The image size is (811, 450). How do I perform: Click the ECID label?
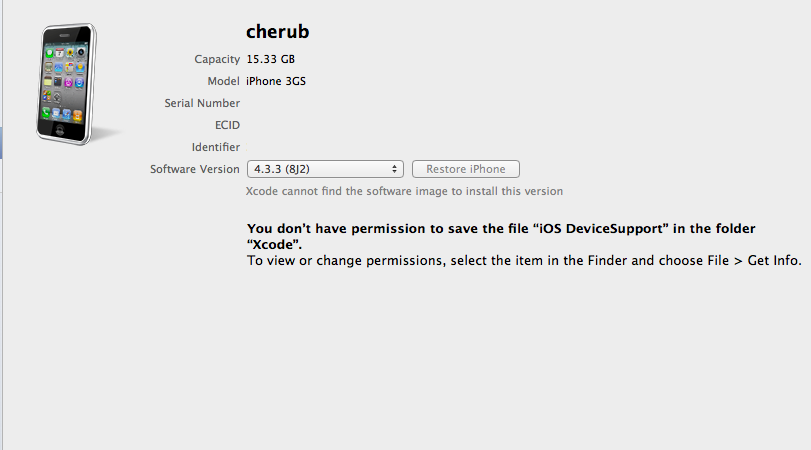[228, 125]
